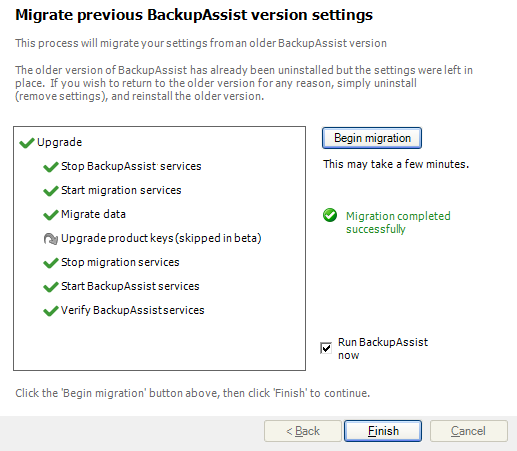
Task: Click the Migration completed successfully message
Action: [x=398, y=222]
